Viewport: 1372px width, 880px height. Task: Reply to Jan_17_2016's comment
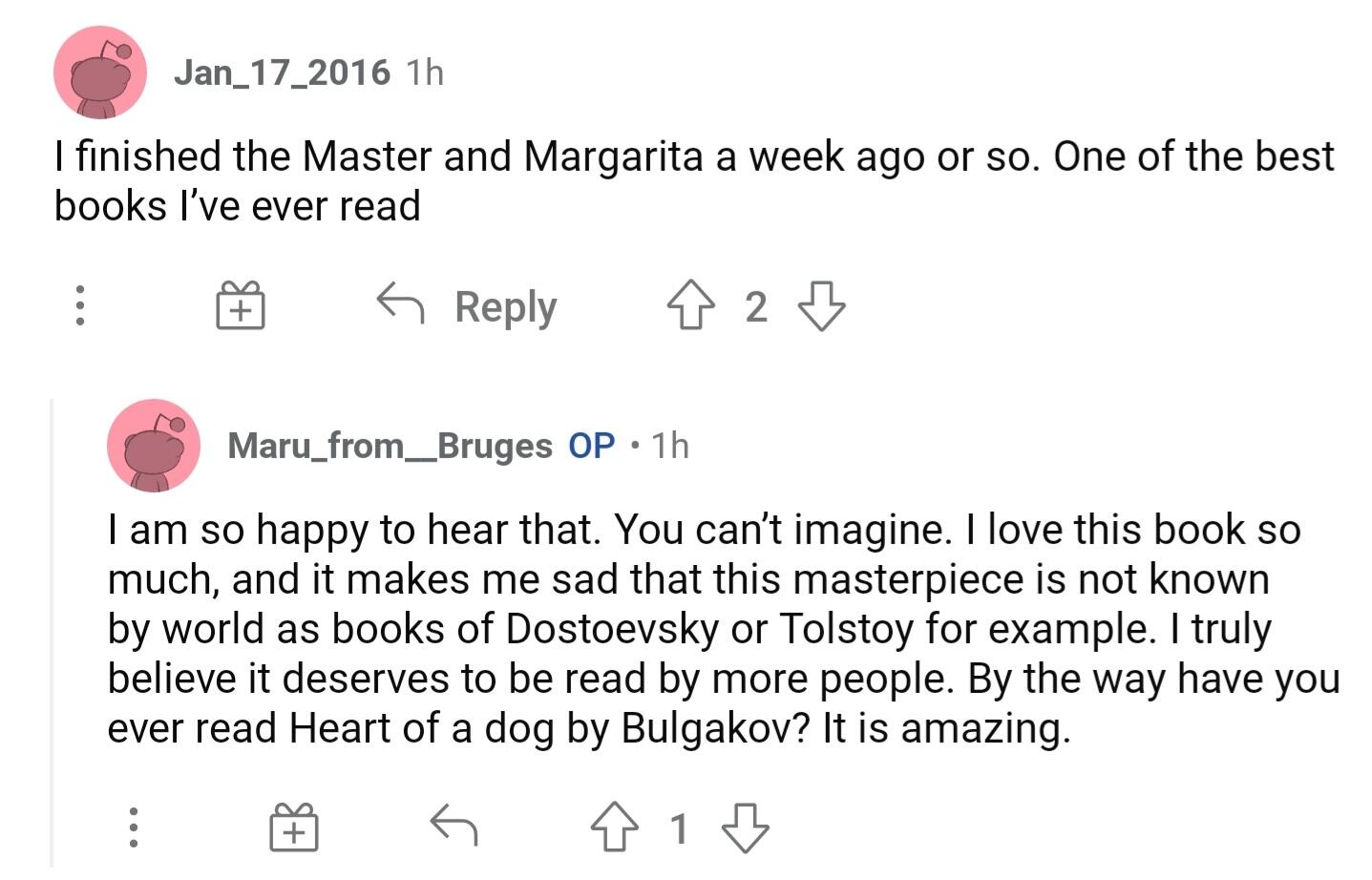[x=467, y=306]
